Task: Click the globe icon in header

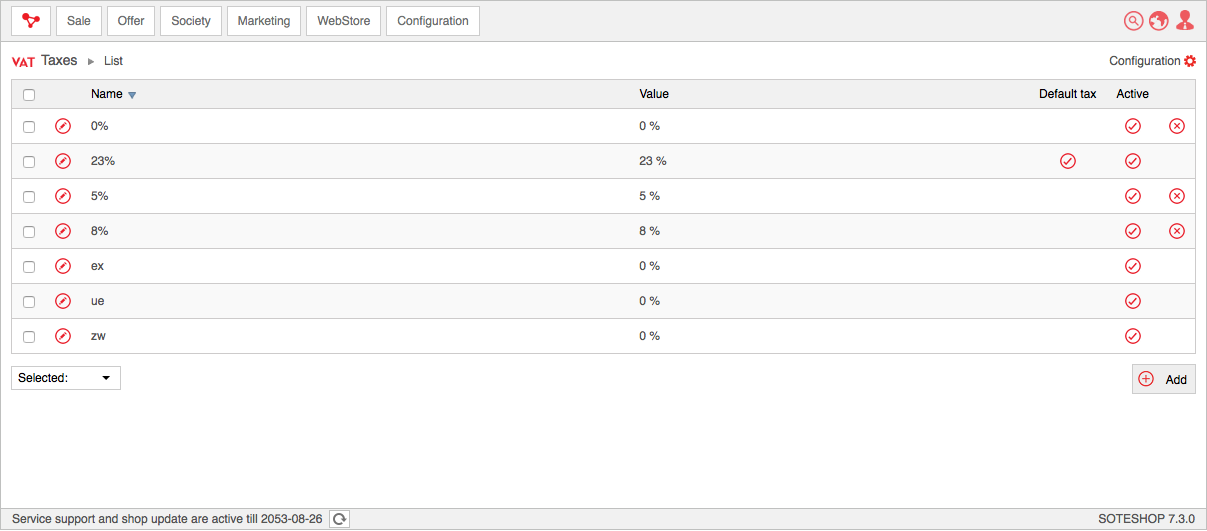Action: (x=1159, y=21)
